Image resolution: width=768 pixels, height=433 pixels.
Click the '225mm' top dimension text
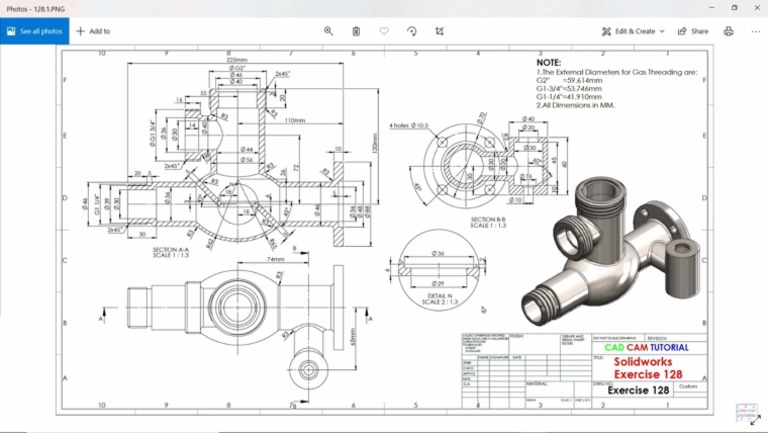coord(237,60)
